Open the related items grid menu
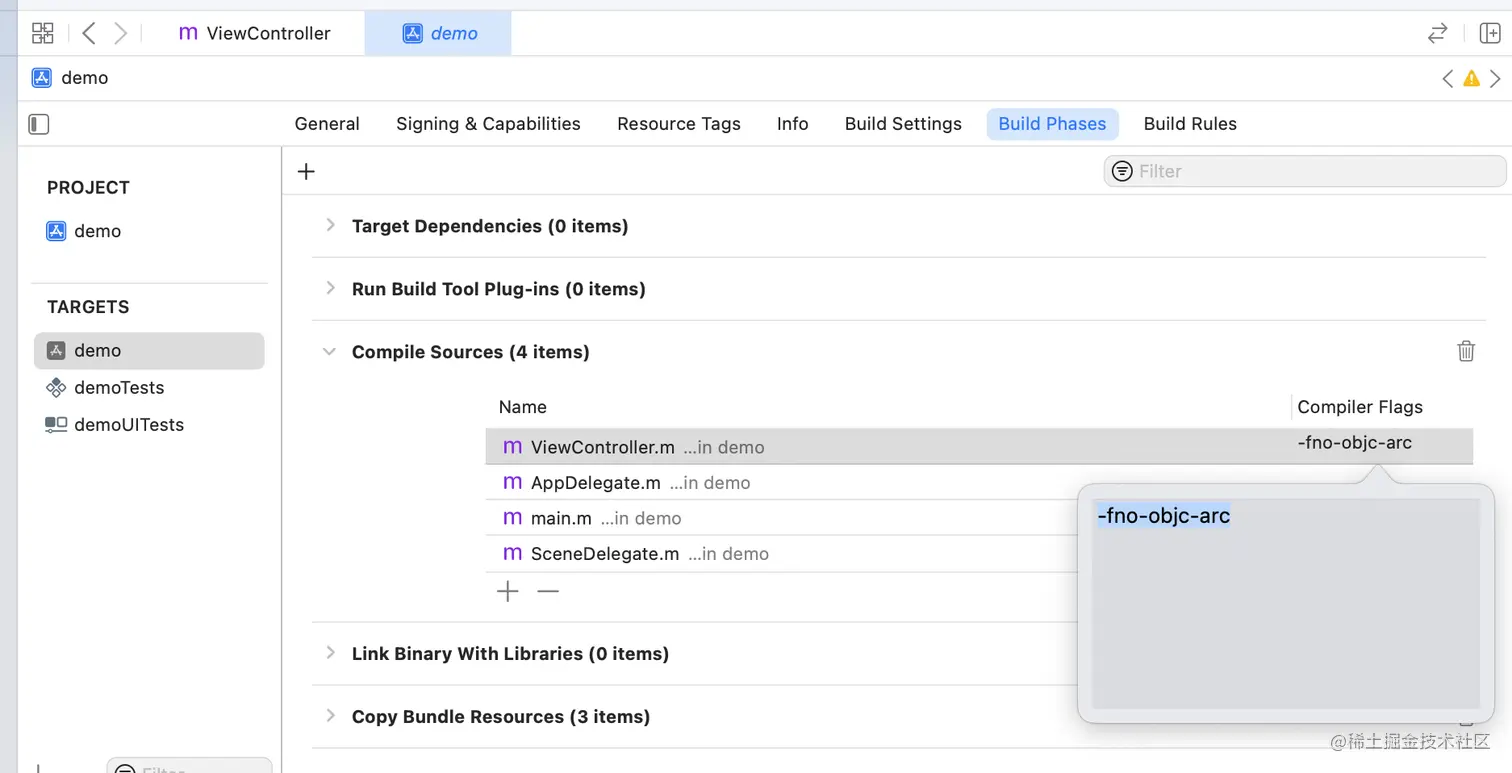This screenshot has width=1512, height=773. pos(42,33)
